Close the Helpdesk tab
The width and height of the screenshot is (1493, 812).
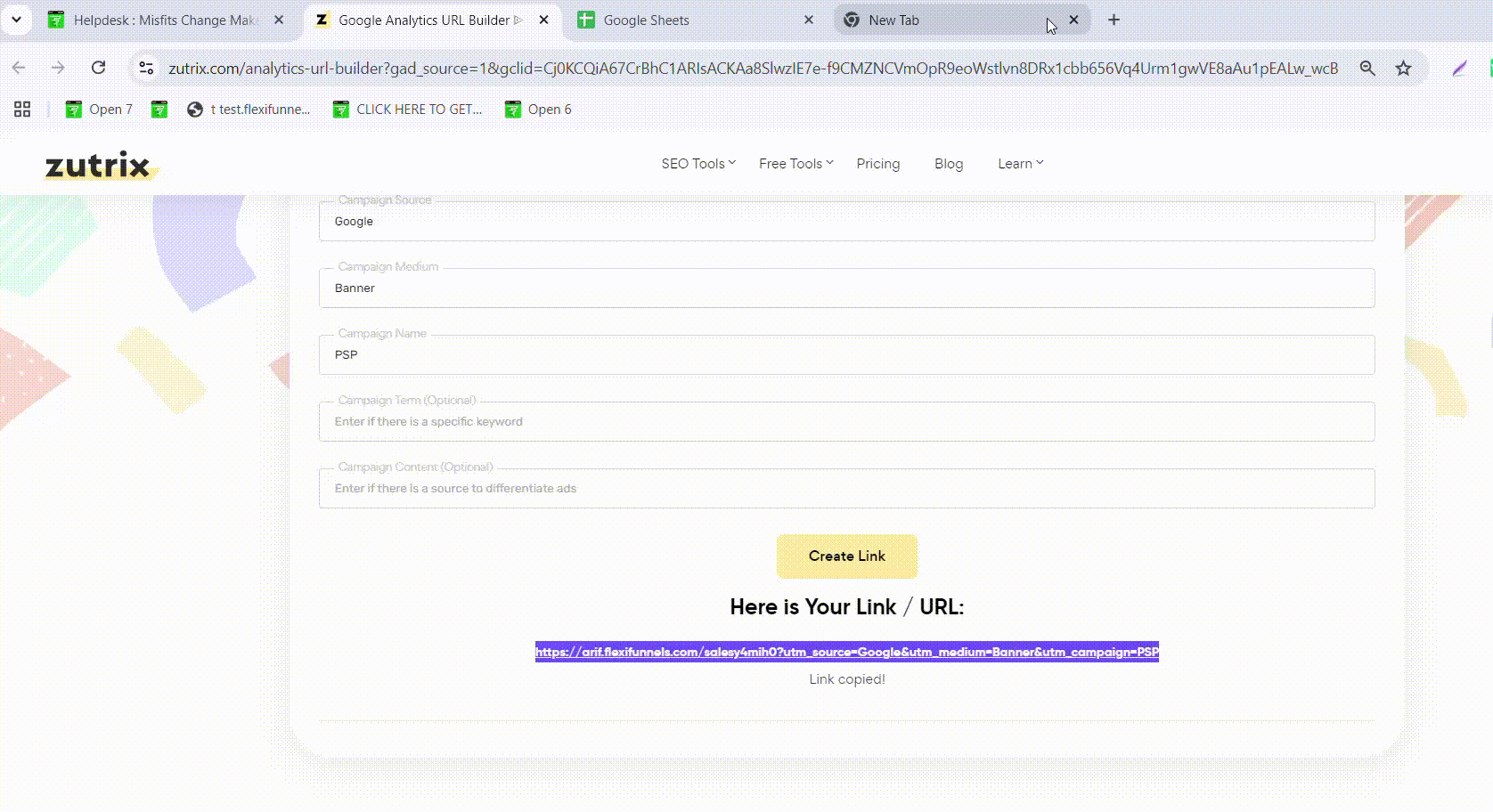279,20
